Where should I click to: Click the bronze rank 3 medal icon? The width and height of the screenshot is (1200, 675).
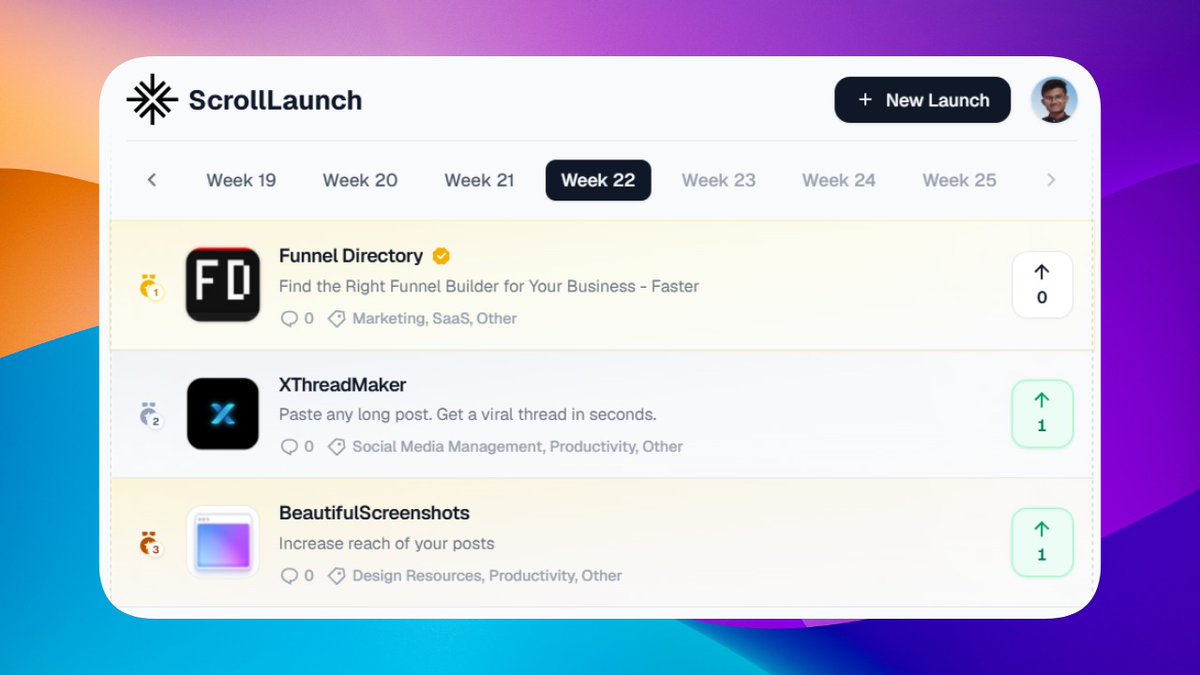[x=151, y=543]
